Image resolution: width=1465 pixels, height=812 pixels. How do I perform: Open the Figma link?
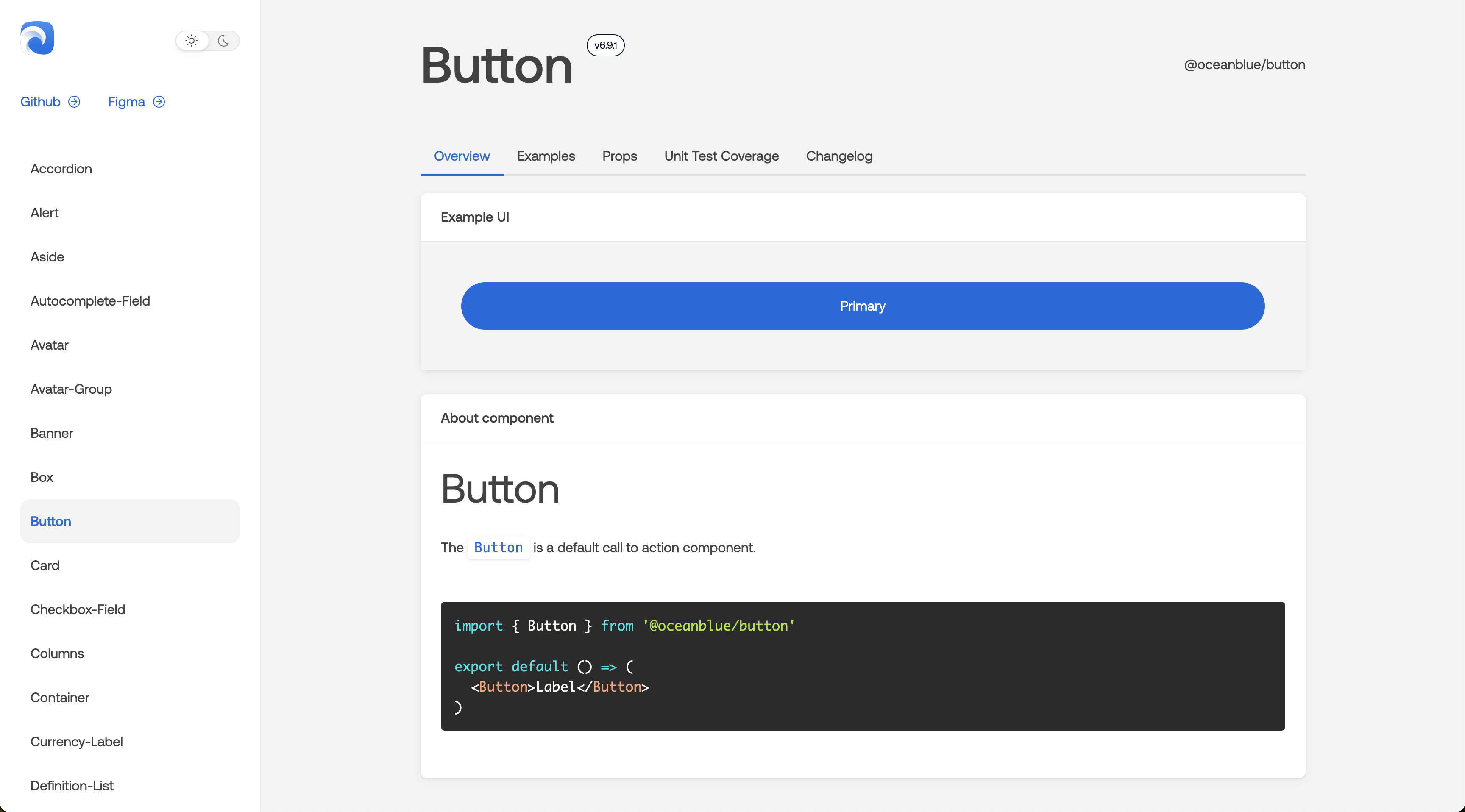pos(125,102)
